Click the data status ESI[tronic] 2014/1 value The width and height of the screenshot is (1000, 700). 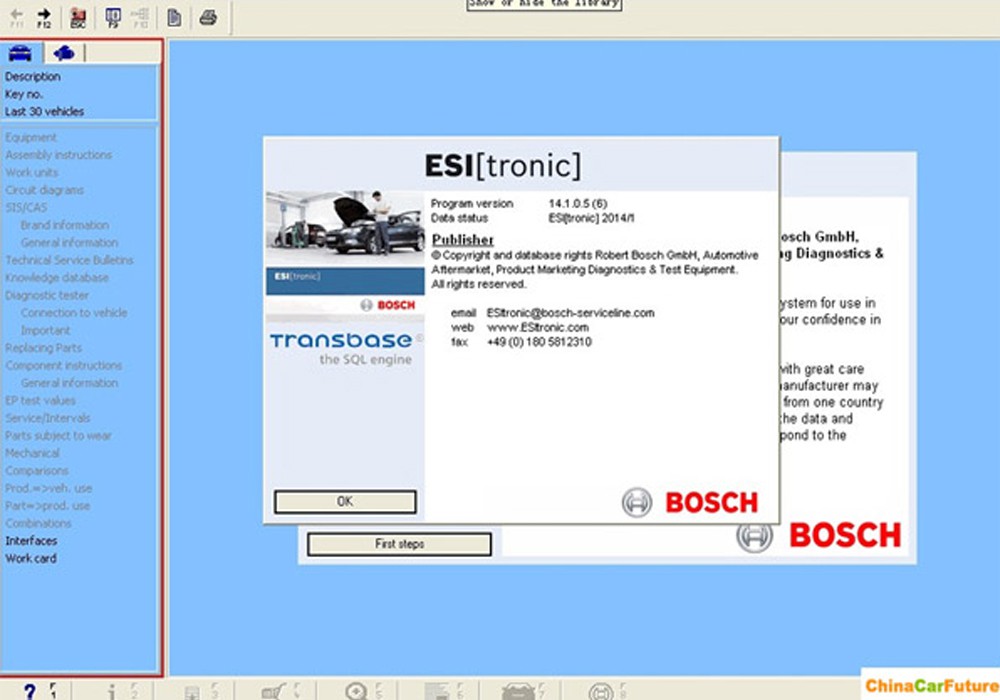point(591,218)
